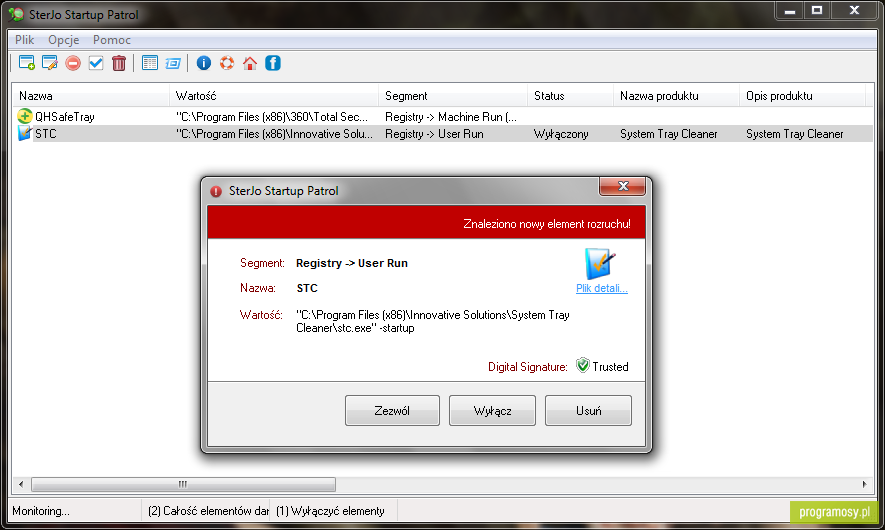This screenshot has height=530, width=885.
Task: Maximize the SterJo Startup Patrol window
Action: 816,11
